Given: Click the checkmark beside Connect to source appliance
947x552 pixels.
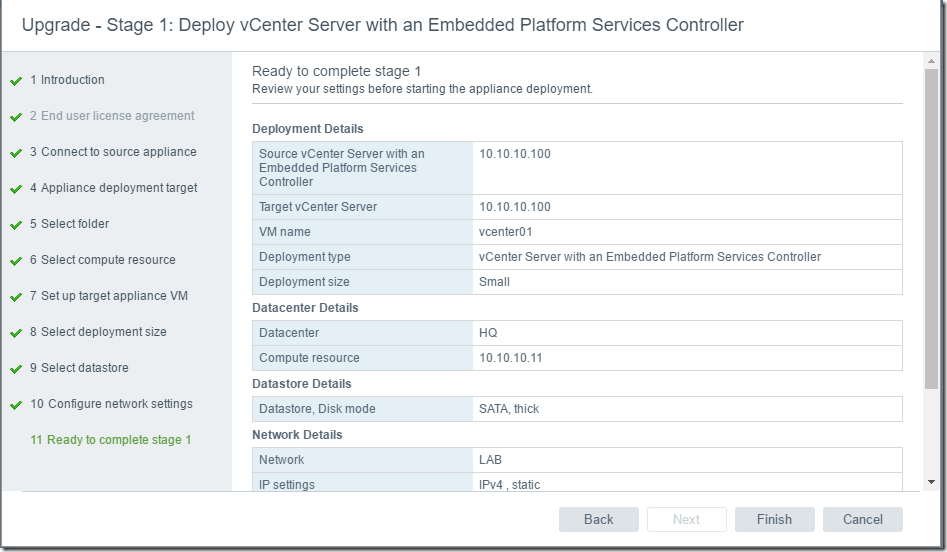Looking at the screenshot, I should click(x=16, y=153).
